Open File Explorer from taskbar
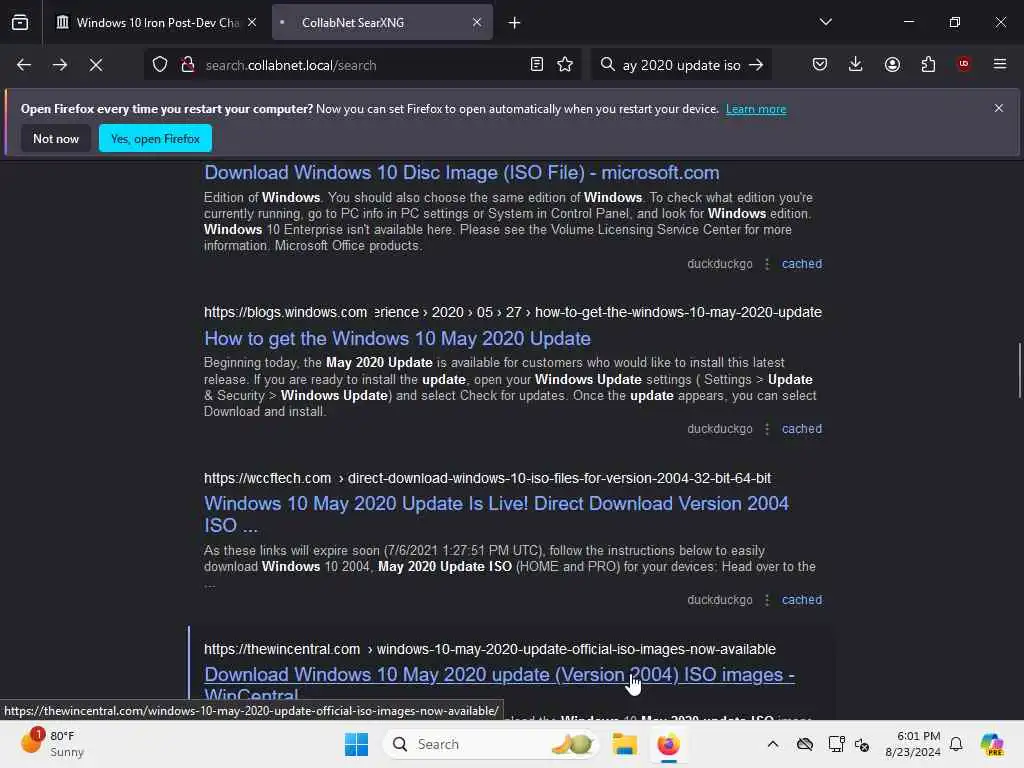This screenshot has width=1024, height=768. pos(624,744)
